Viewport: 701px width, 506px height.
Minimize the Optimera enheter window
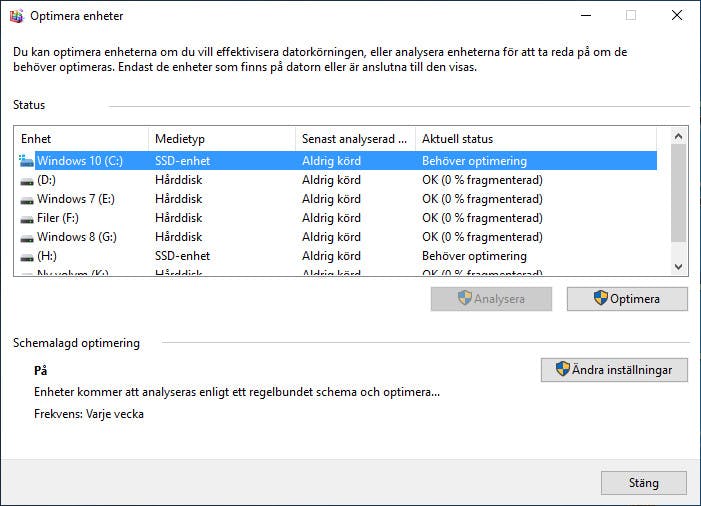(x=586, y=16)
